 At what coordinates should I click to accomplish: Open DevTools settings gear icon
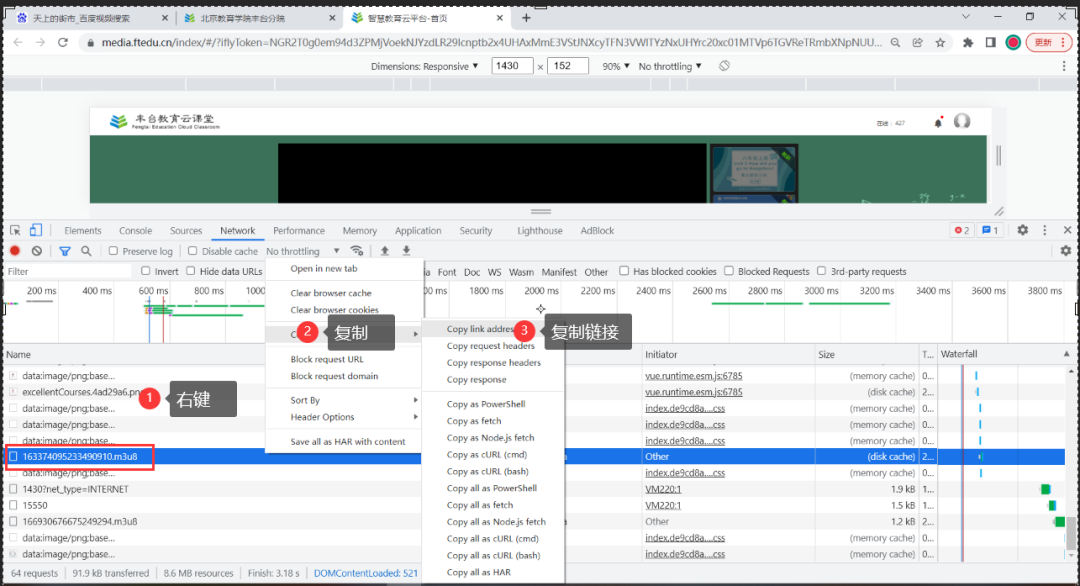click(x=1022, y=230)
